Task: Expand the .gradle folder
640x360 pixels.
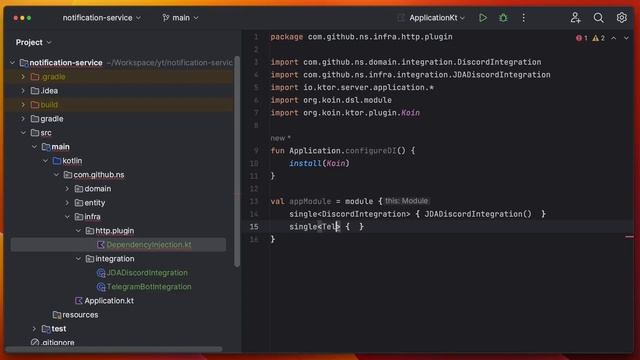Action: click(23, 77)
